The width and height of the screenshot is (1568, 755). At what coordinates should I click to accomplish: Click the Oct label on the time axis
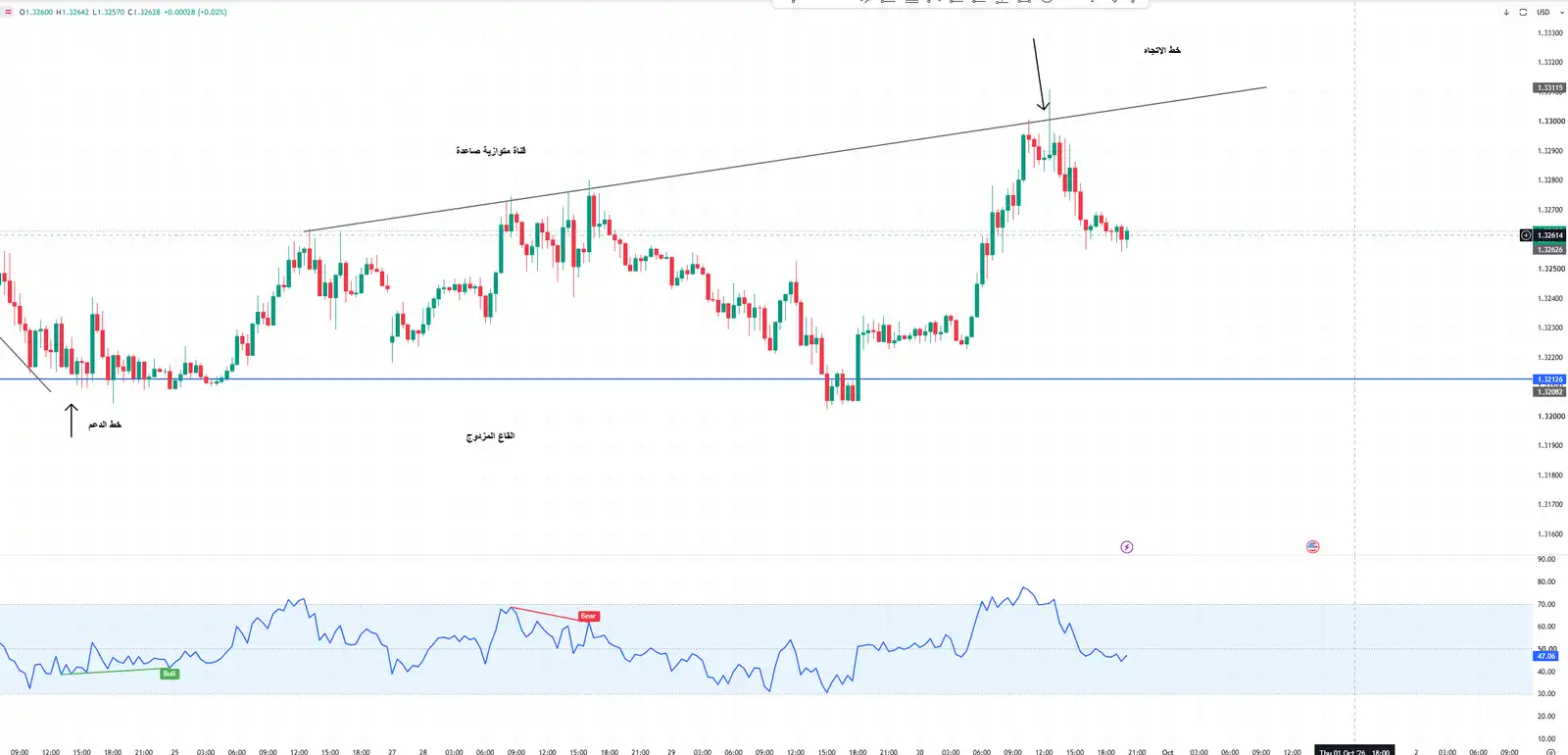pos(1168,752)
